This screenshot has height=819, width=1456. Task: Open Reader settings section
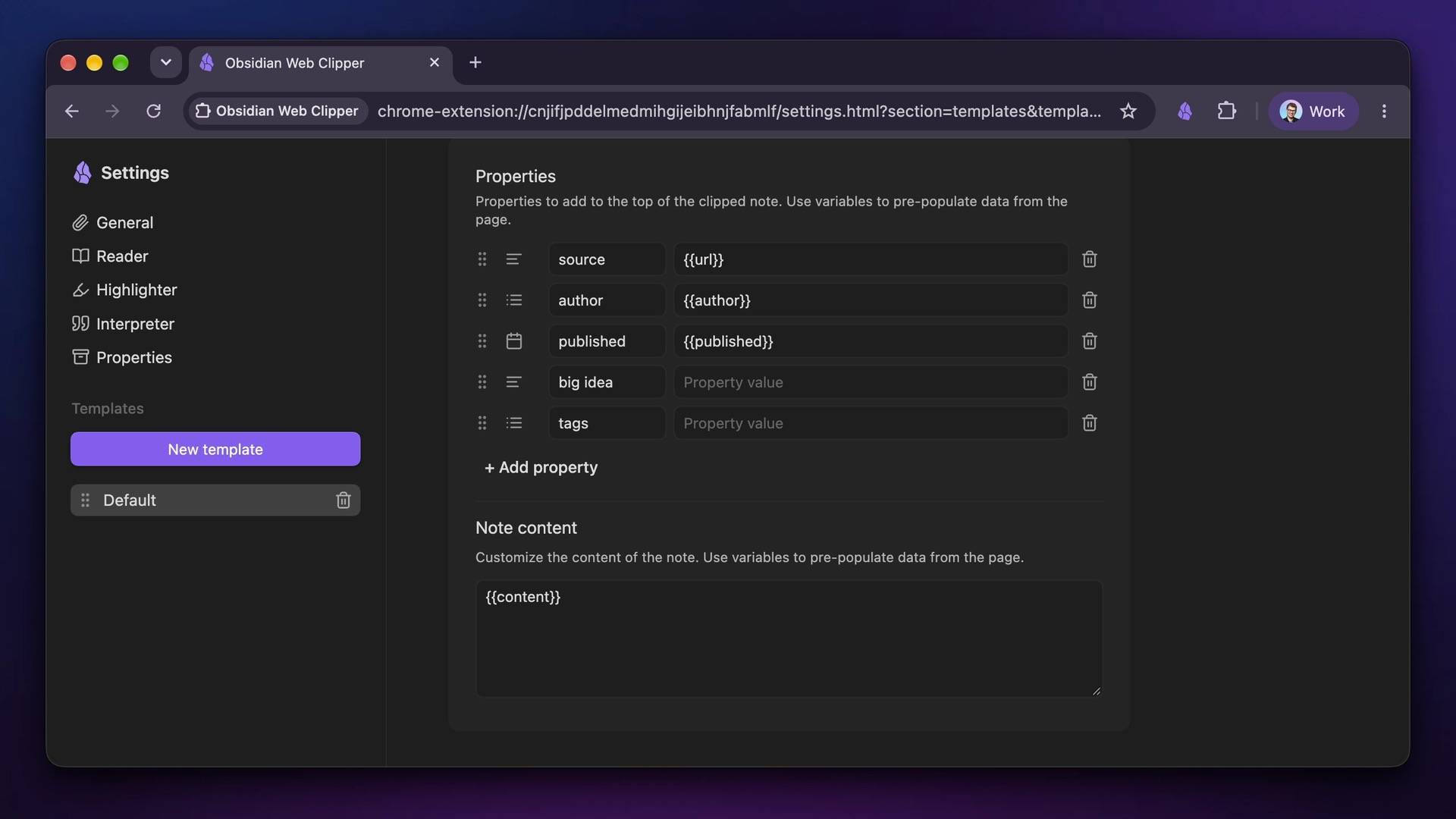pos(110,256)
